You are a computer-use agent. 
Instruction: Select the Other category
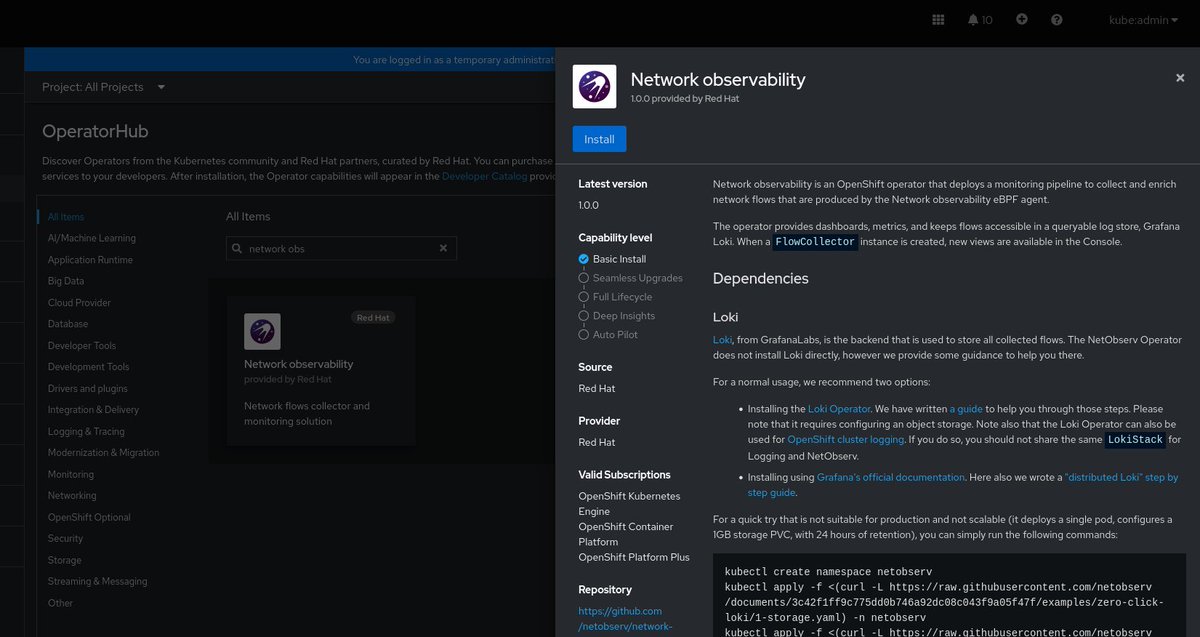[61, 603]
